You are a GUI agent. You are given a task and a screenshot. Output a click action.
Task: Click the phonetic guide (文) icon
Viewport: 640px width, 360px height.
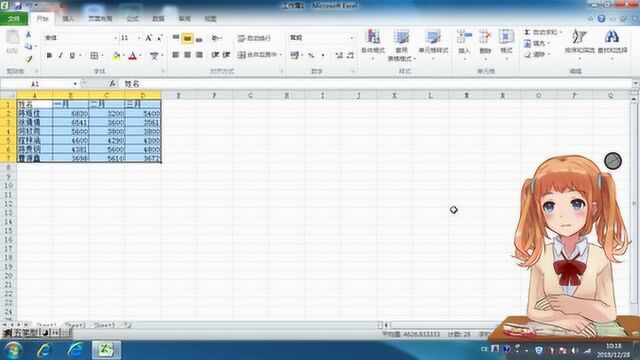(154, 56)
